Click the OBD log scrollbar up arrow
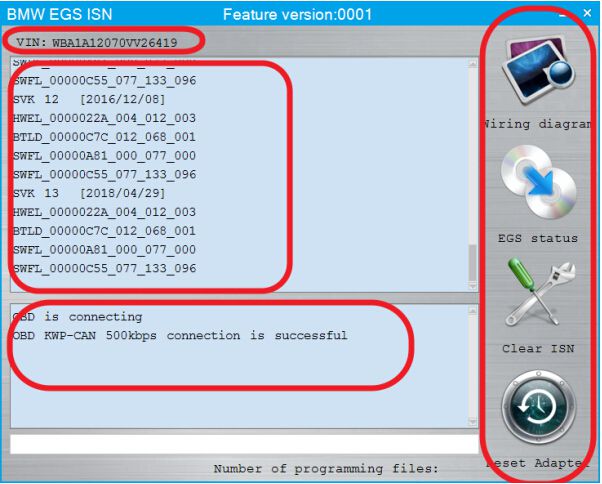 click(x=473, y=310)
